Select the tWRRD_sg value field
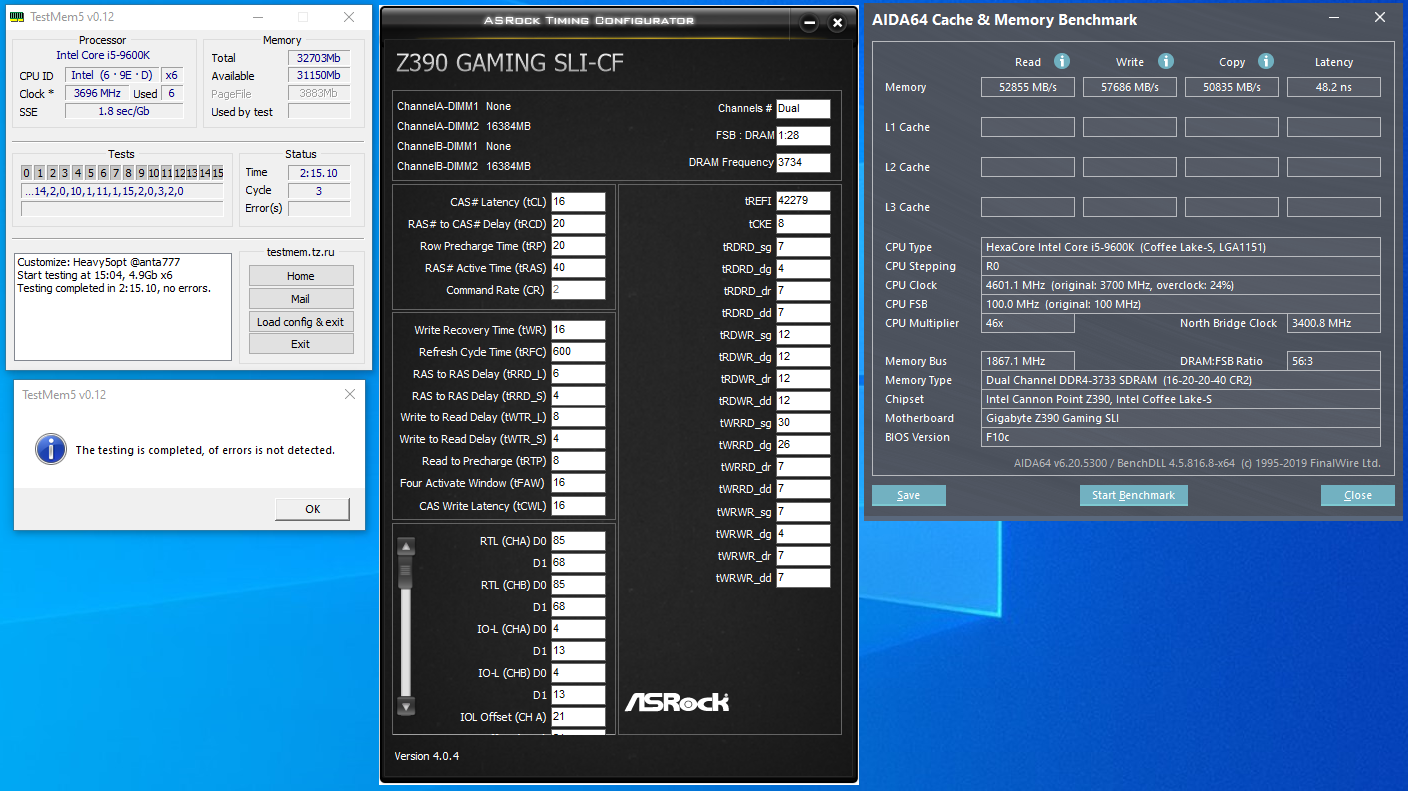Viewport: 1408px width, 791px height. [803, 423]
